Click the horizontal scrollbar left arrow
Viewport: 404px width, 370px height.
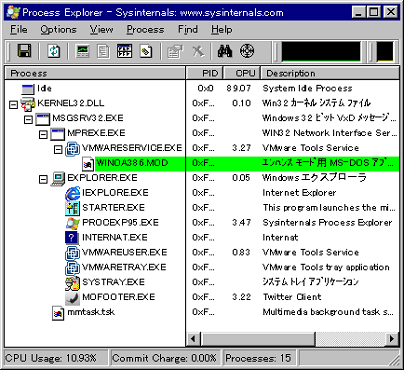(193, 339)
